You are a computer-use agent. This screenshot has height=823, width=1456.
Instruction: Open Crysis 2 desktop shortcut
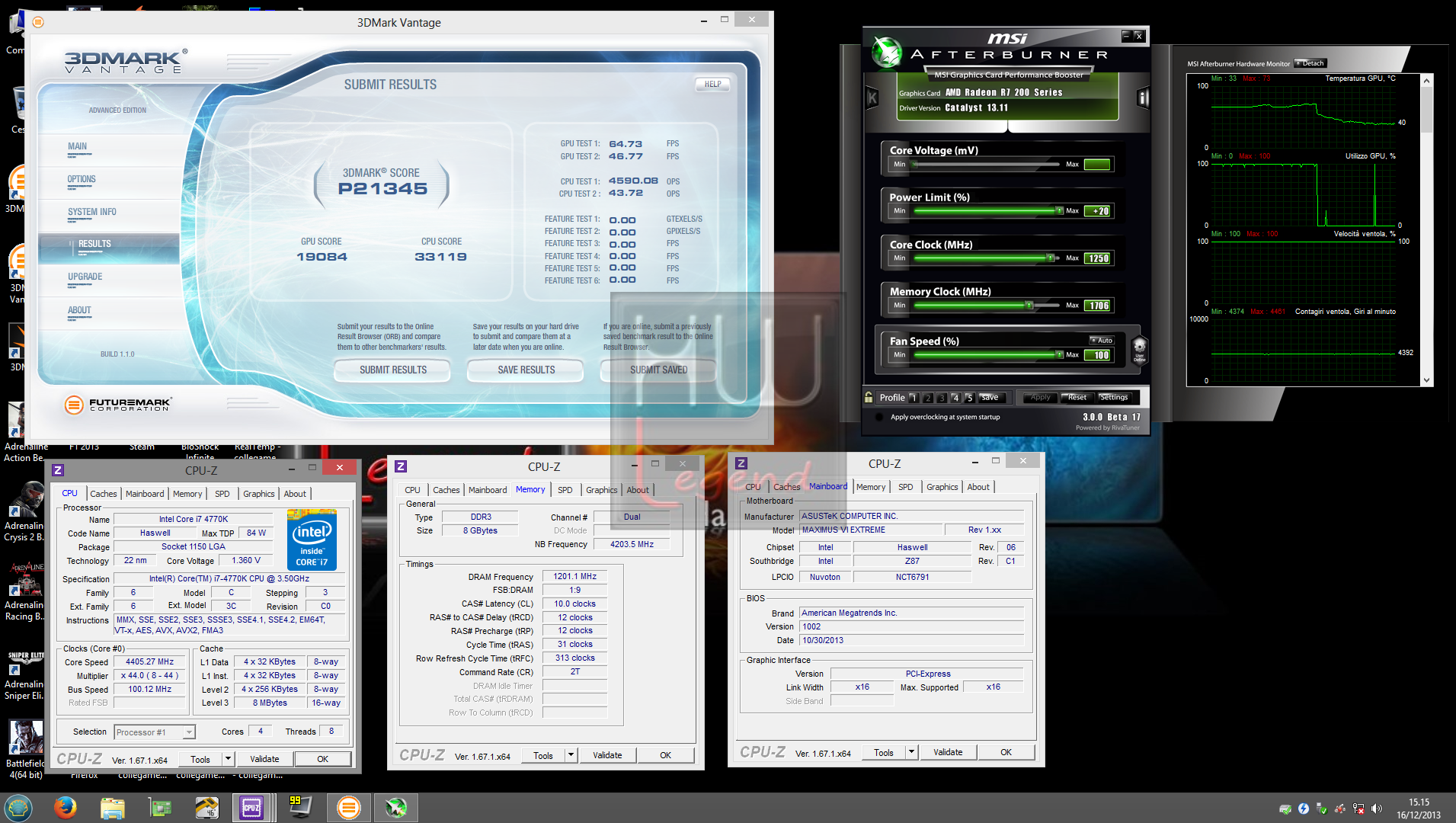tap(24, 512)
